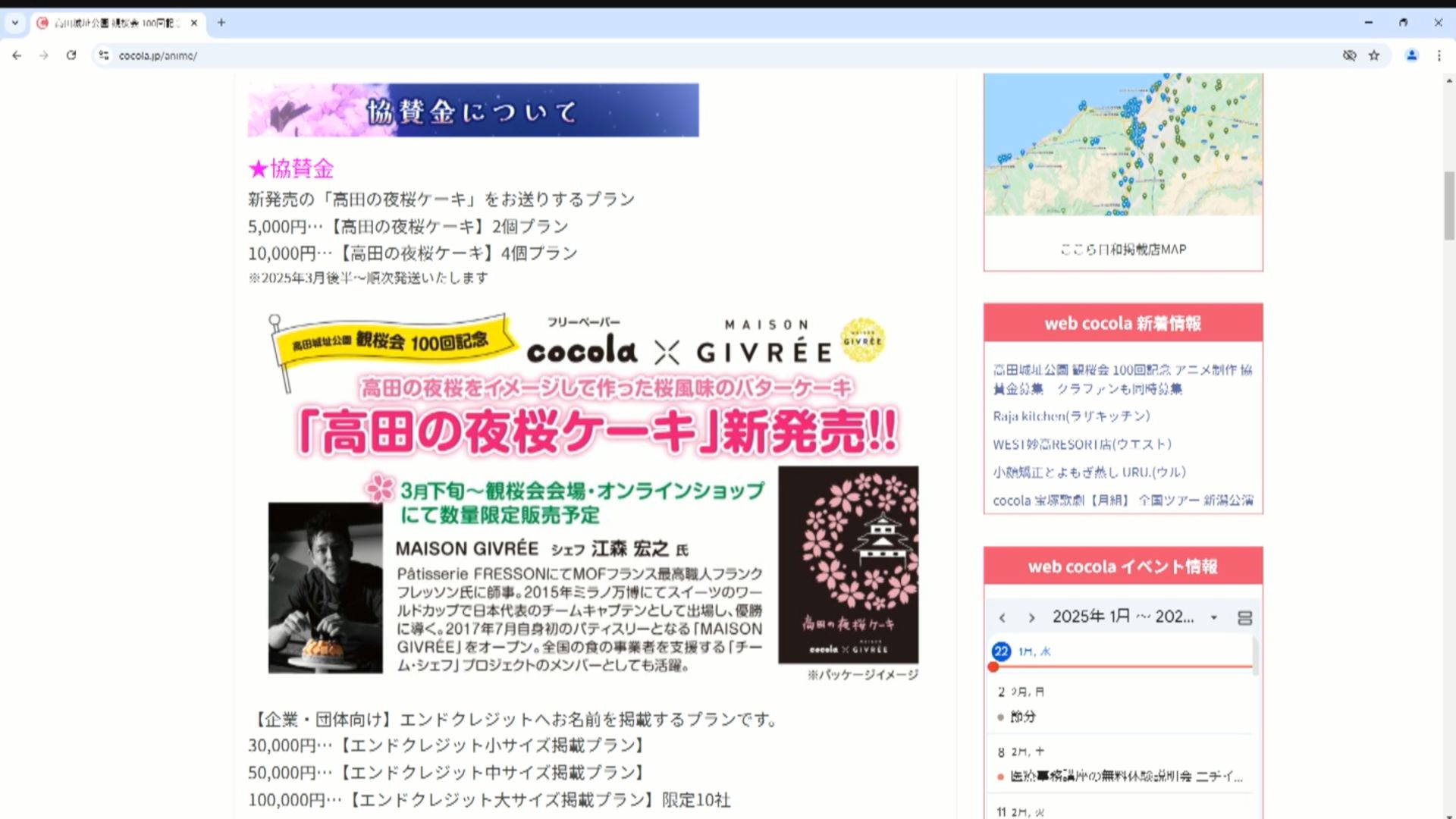This screenshot has width=1456, height=819.
Task: Minimize the Chrome window
Action: pyautogui.click(x=1368, y=23)
